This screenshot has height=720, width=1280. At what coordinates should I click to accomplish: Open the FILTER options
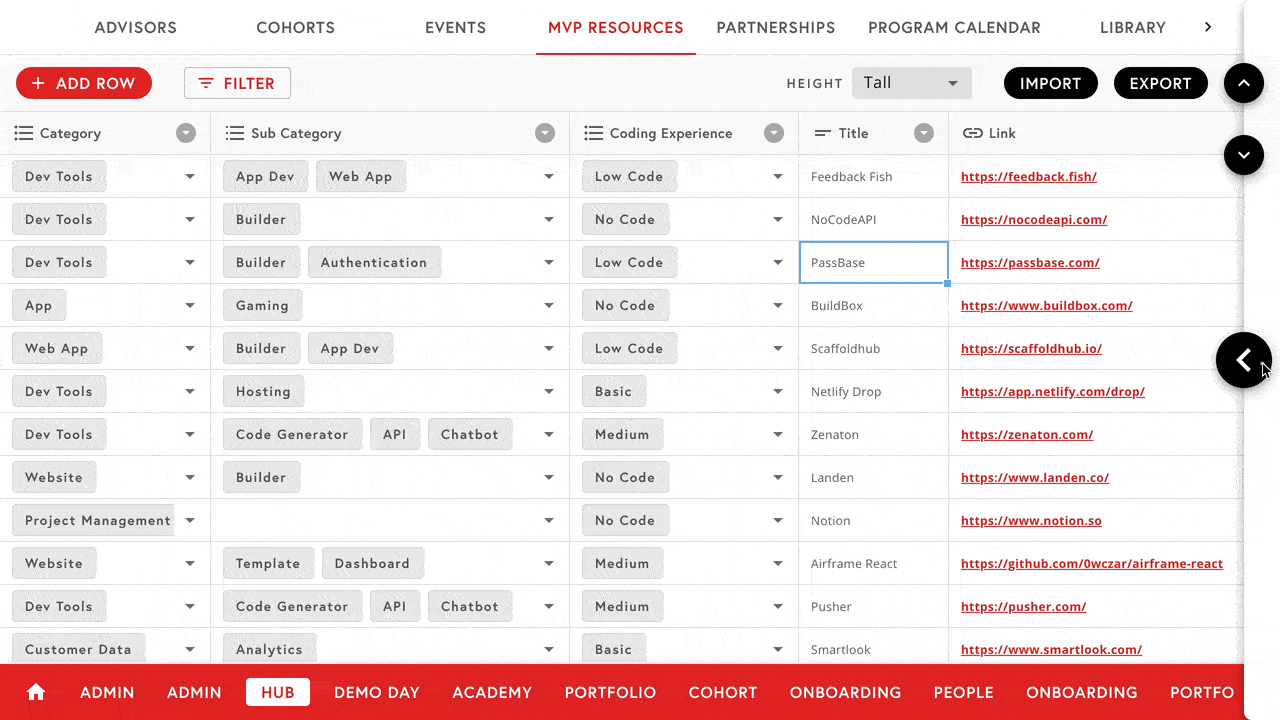pyautogui.click(x=237, y=83)
